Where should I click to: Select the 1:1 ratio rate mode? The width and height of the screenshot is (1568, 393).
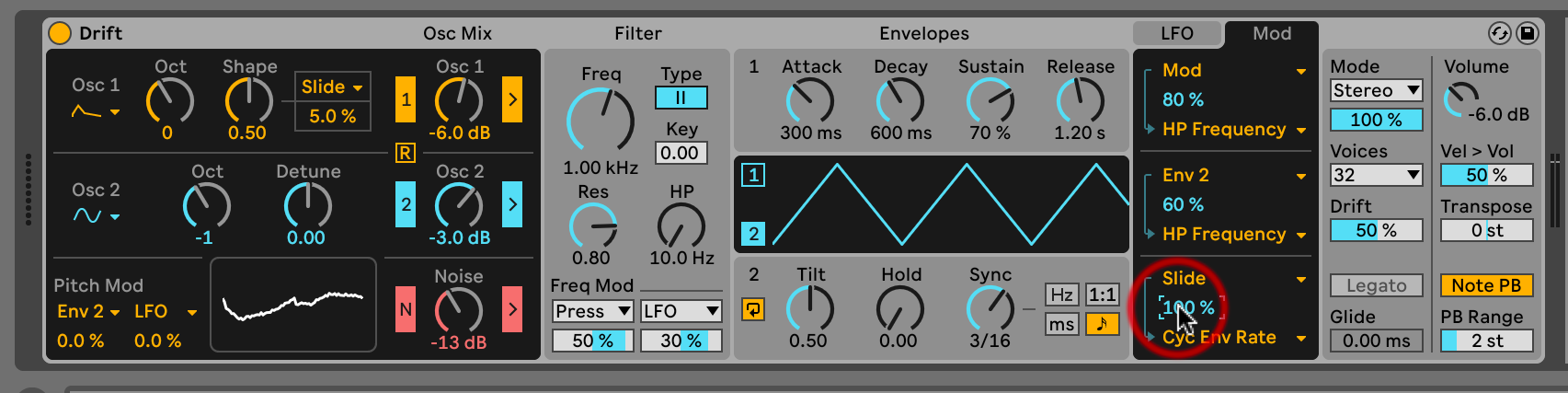[1102, 295]
